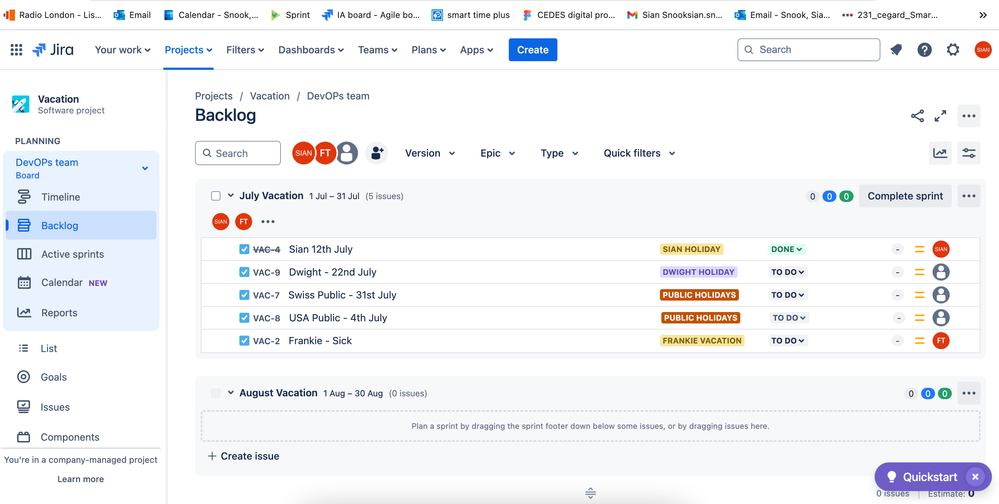This screenshot has width=999, height=504.
Task: Click the priority icon on VAC-7 row
Action: [x=919, y=295]
